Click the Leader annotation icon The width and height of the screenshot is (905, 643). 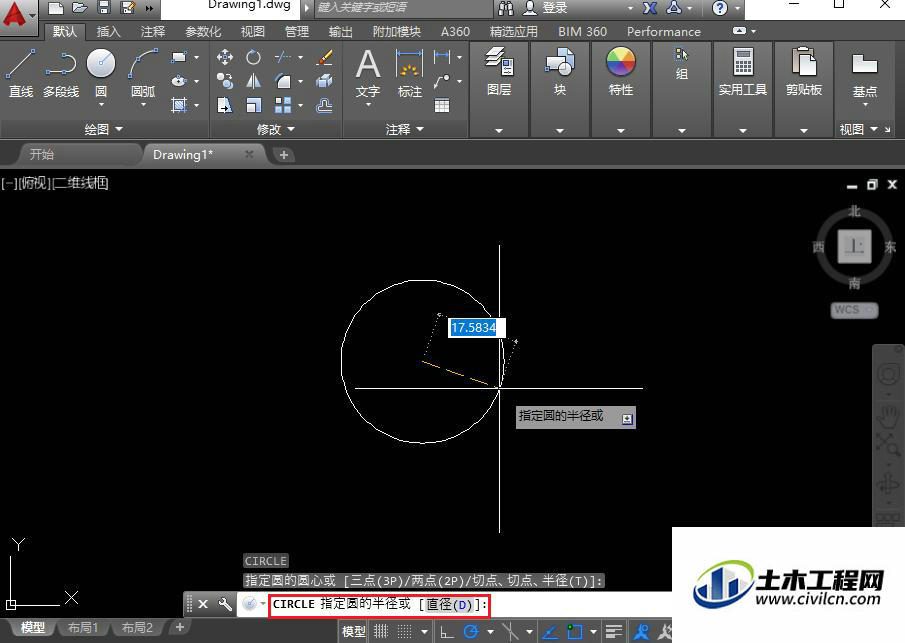pyautogui.click(x=442, y=81)
